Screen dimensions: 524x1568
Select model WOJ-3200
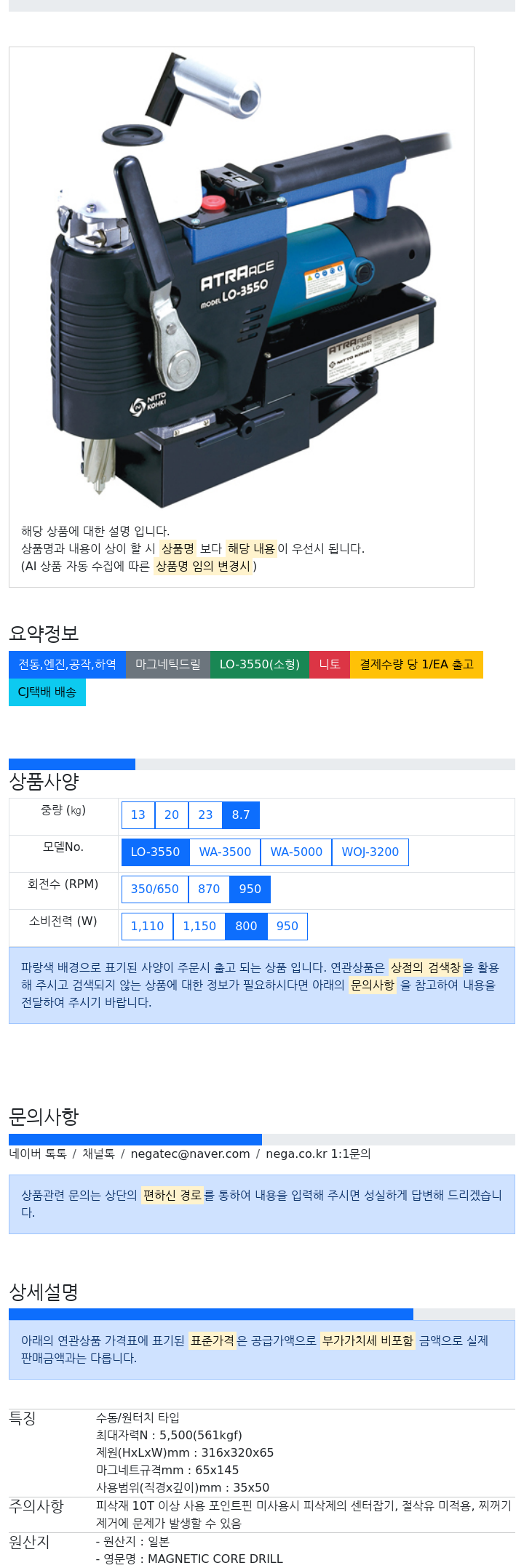(370, 852)
